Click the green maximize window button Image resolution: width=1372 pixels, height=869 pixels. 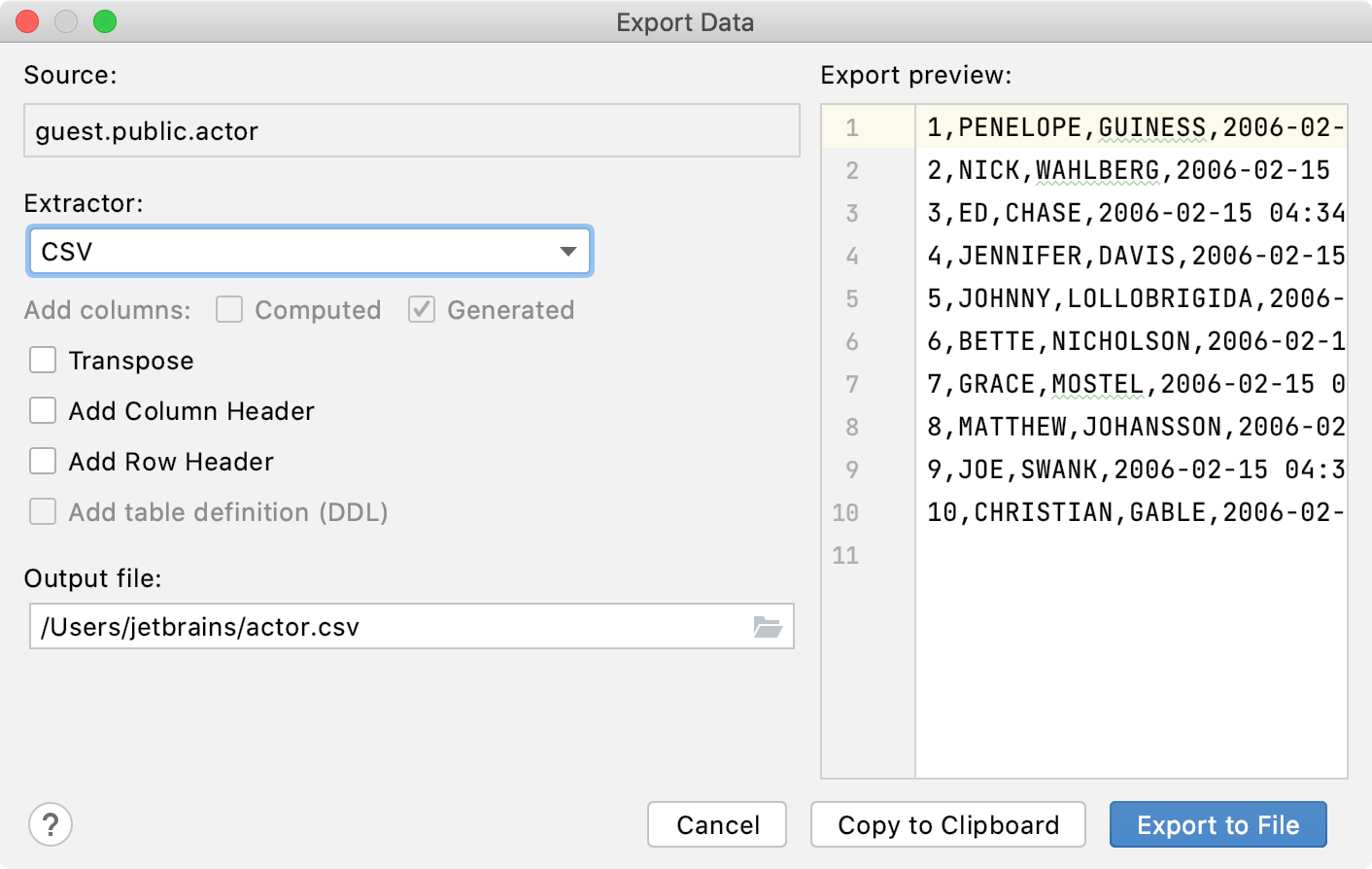tap(105, 21)
